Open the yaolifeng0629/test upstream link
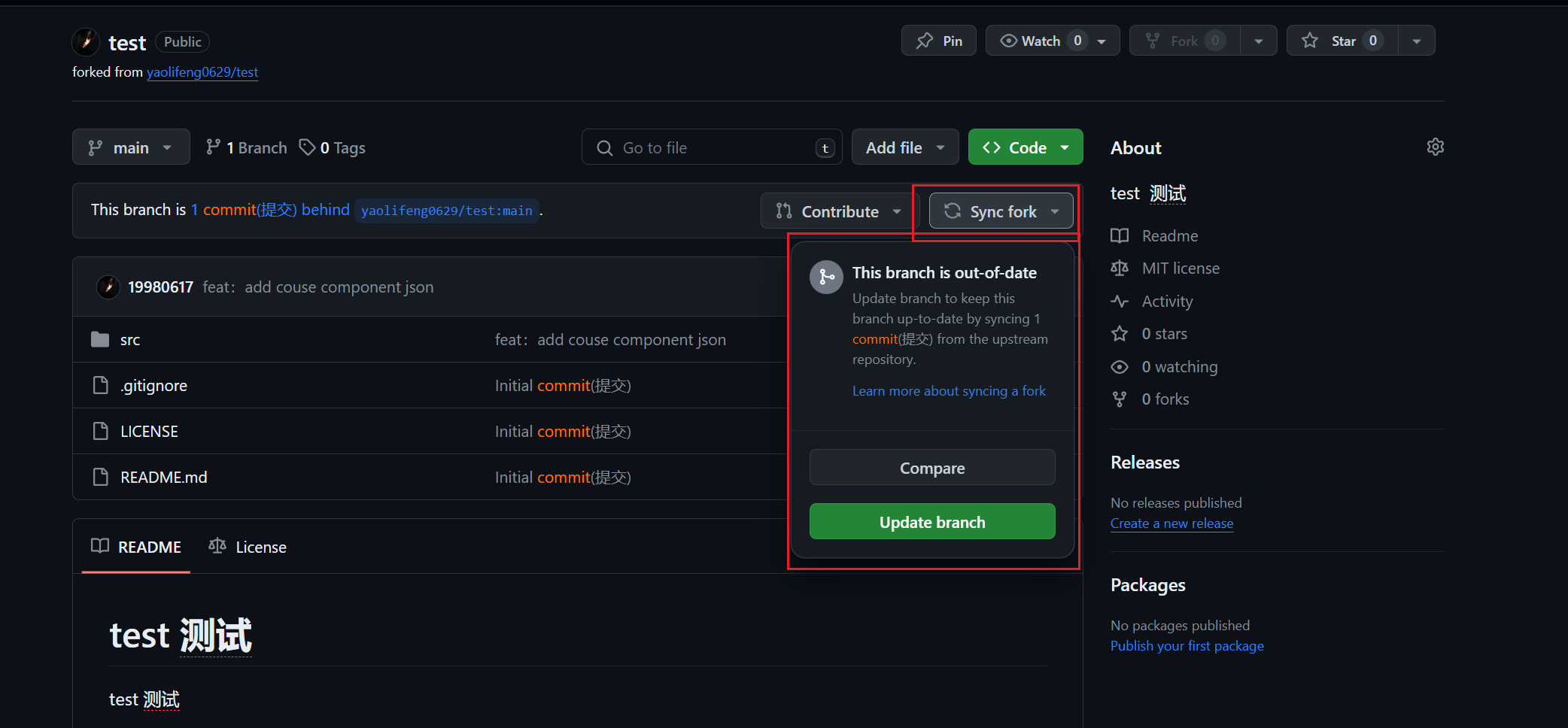 coord(202,72)
